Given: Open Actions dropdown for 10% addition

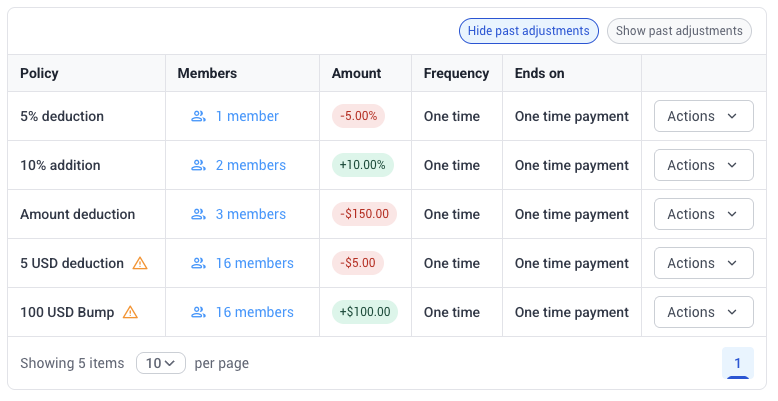Looking at the screenshot, I should point(704,165).
